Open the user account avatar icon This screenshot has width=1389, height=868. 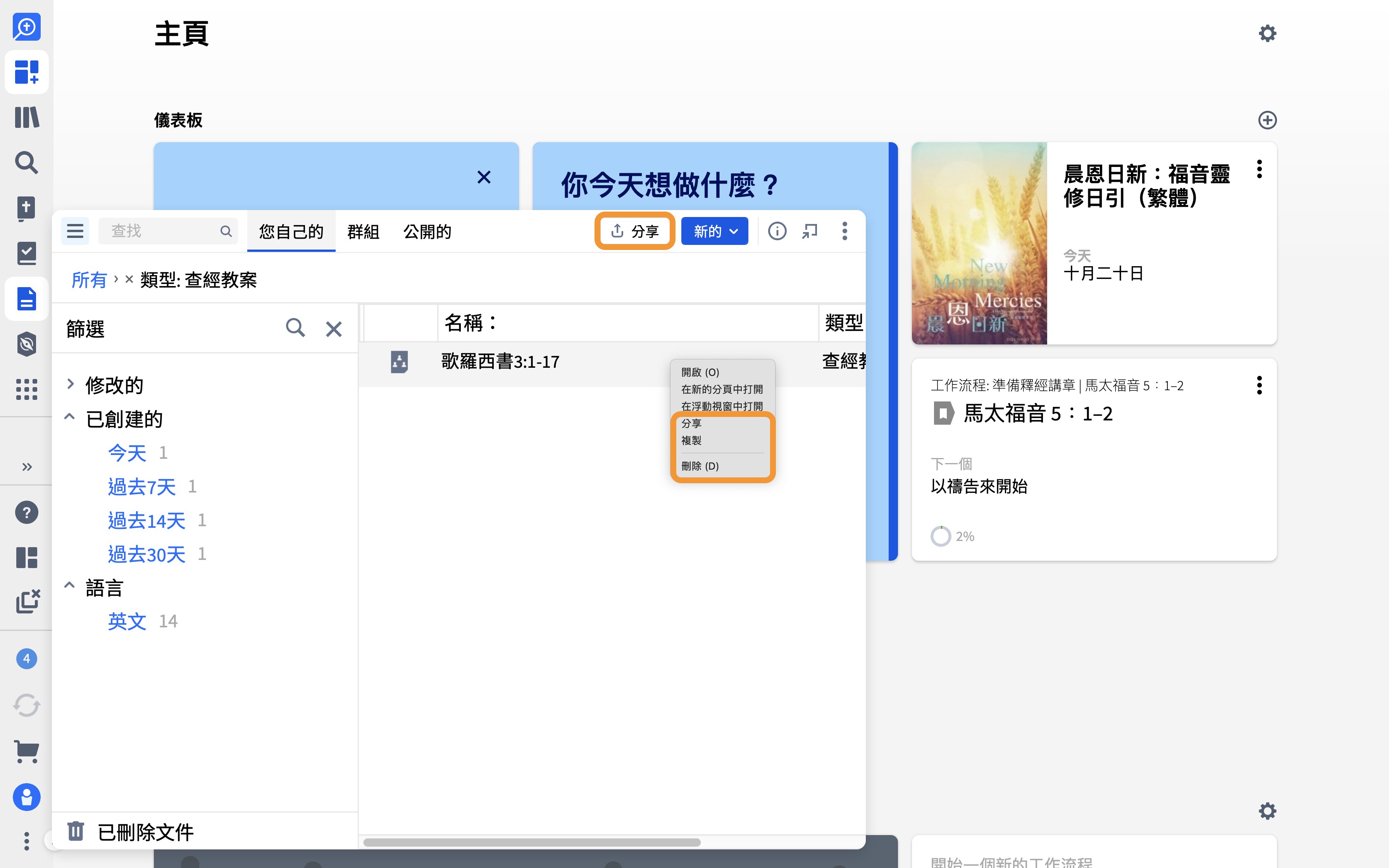coord(26,797)
